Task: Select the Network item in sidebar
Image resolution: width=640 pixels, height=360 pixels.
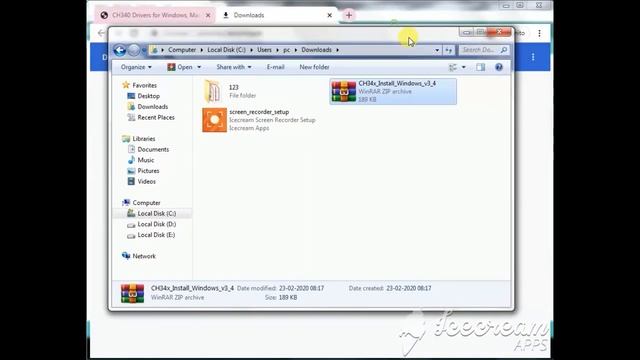Action: (x=144, y=256)
